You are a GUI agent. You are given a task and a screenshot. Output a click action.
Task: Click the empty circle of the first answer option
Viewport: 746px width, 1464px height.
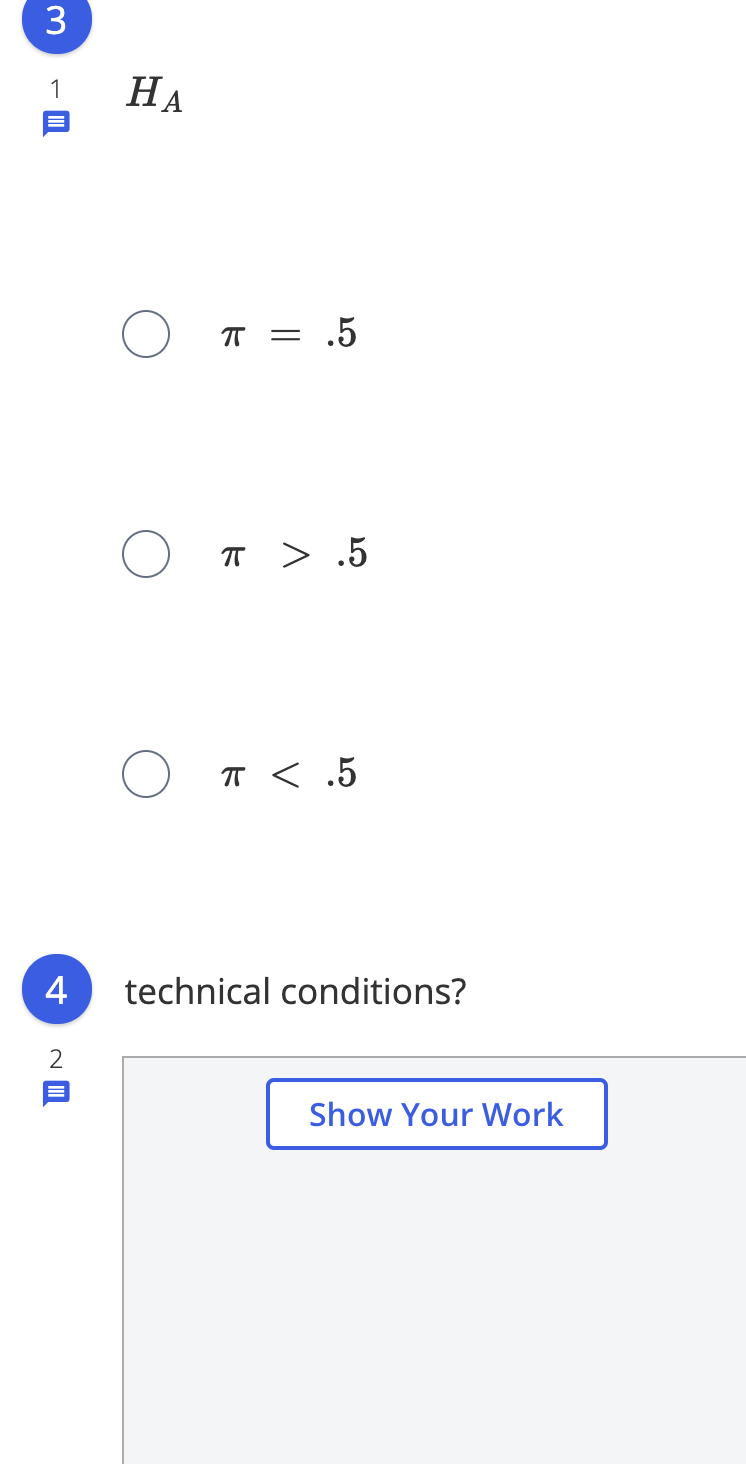click(146, 334)
